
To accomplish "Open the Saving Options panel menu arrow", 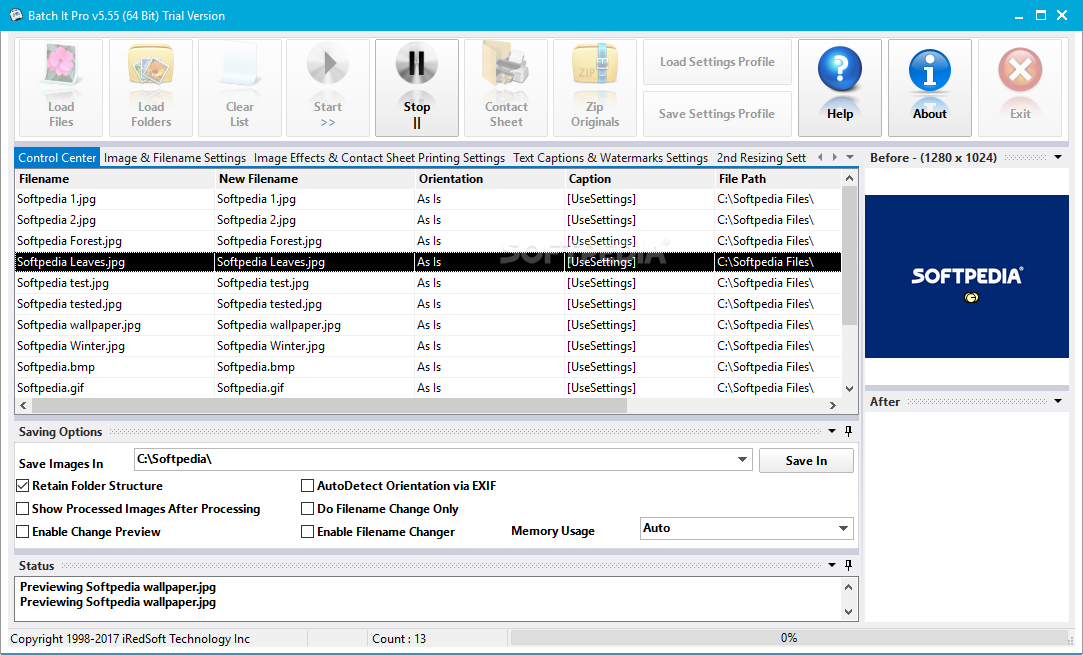I will tap(832, 431).
